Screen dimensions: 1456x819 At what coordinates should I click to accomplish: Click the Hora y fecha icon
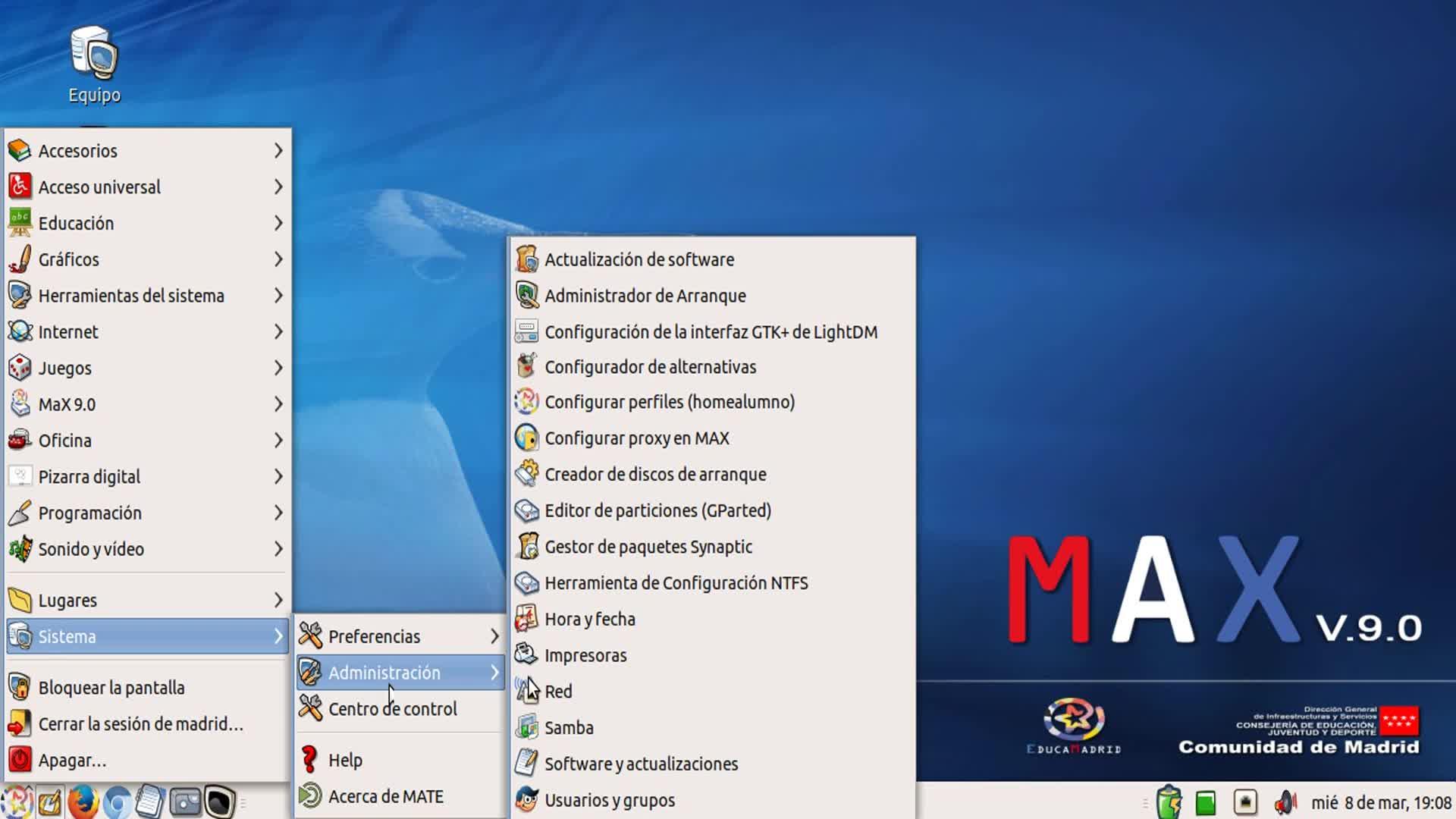click(526, 619)
